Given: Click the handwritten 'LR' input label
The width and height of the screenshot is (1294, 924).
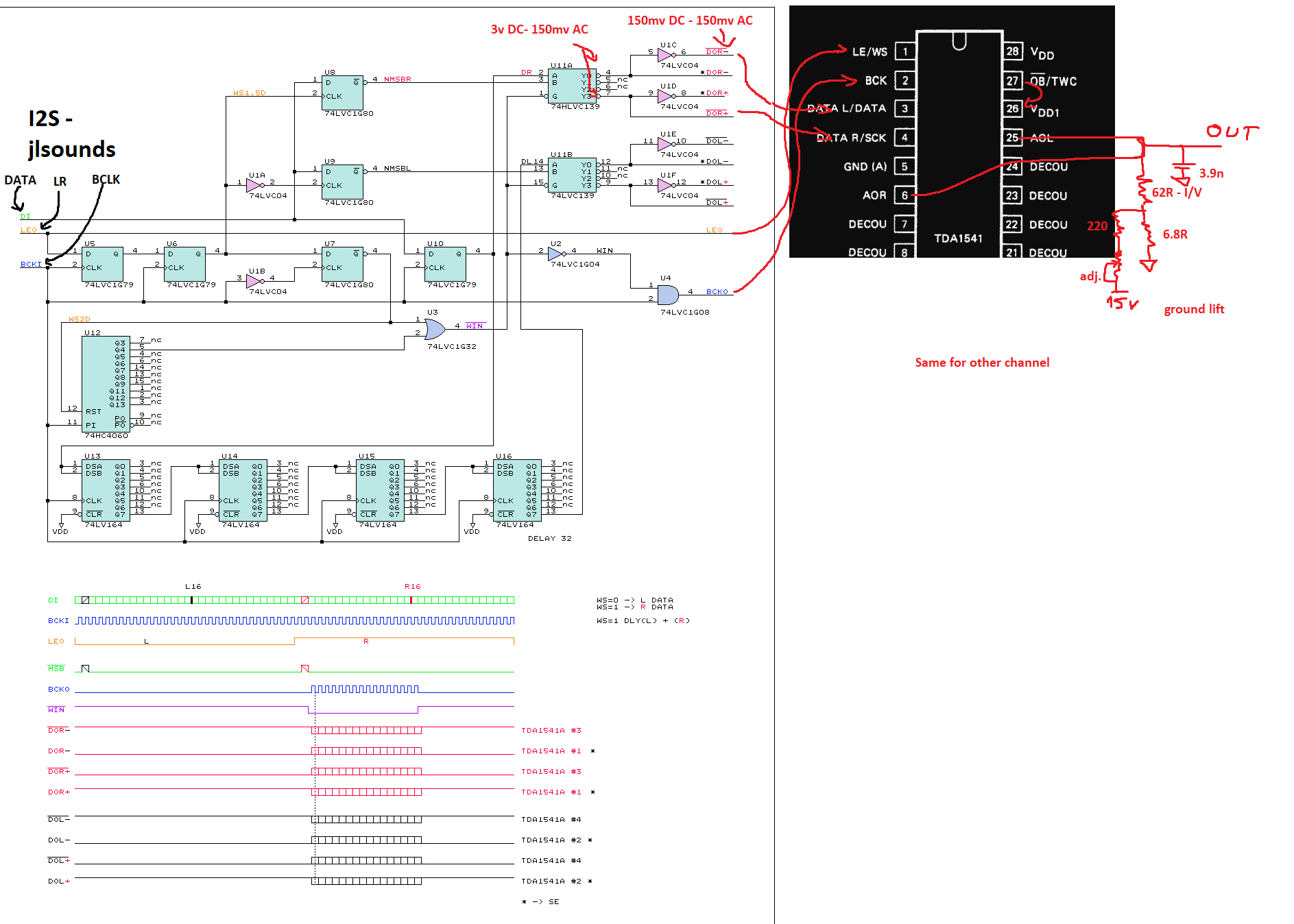Looking at the screenshot, I should pyautogui.click(x=60, y=182).
